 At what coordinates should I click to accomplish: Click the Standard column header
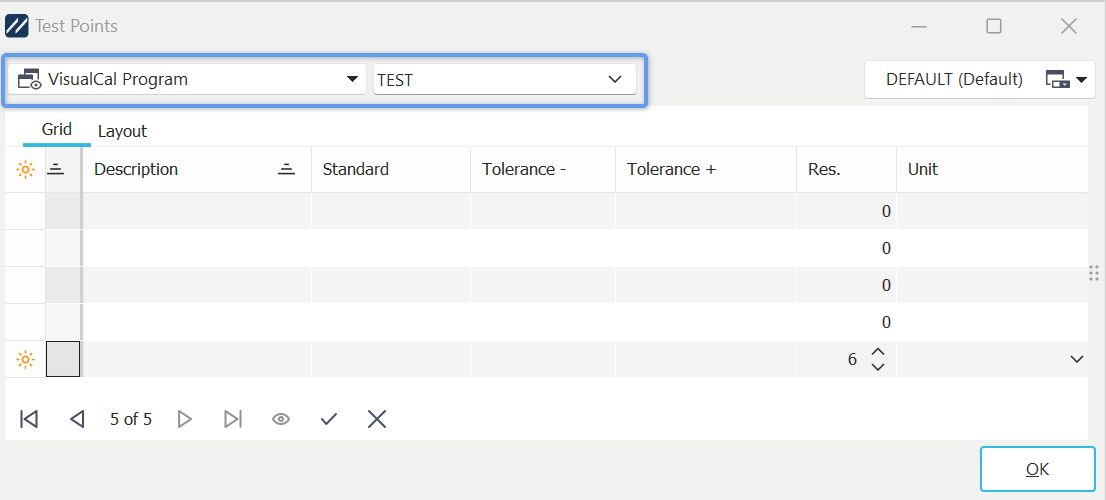click(391, 169)
